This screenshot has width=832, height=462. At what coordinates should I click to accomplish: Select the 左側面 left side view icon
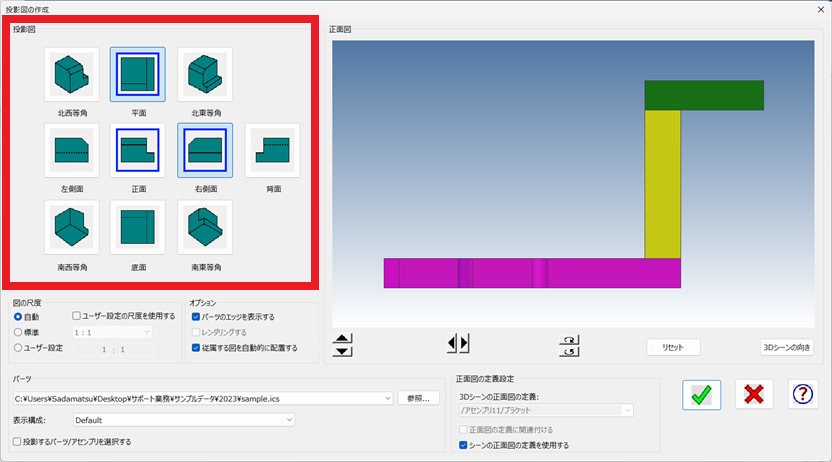point(71,151)
